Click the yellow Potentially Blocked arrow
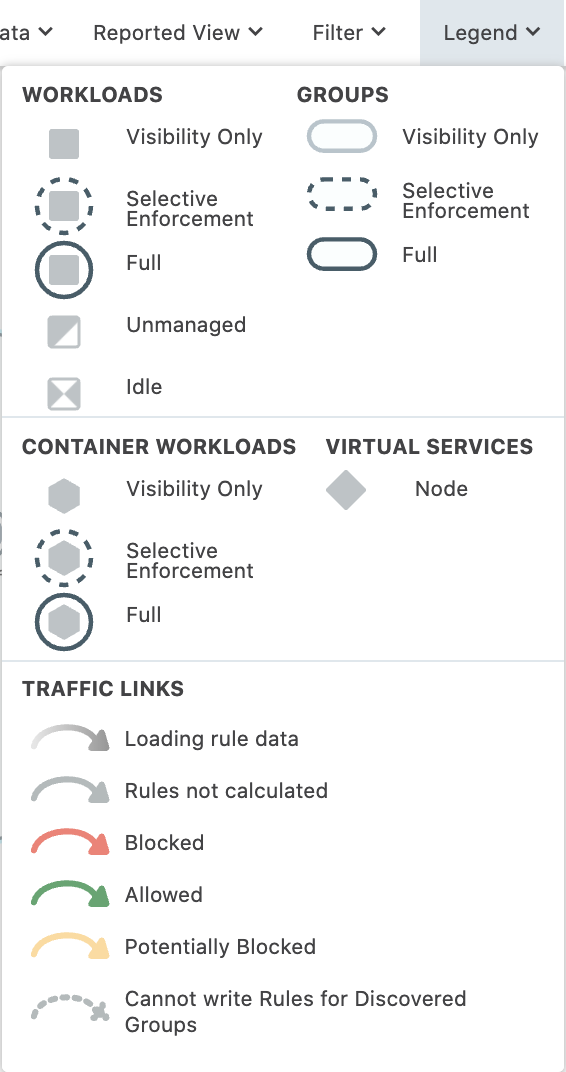The width and height of the screenshot is (566, 1072). pyautogui.click(x=70, y=946)
